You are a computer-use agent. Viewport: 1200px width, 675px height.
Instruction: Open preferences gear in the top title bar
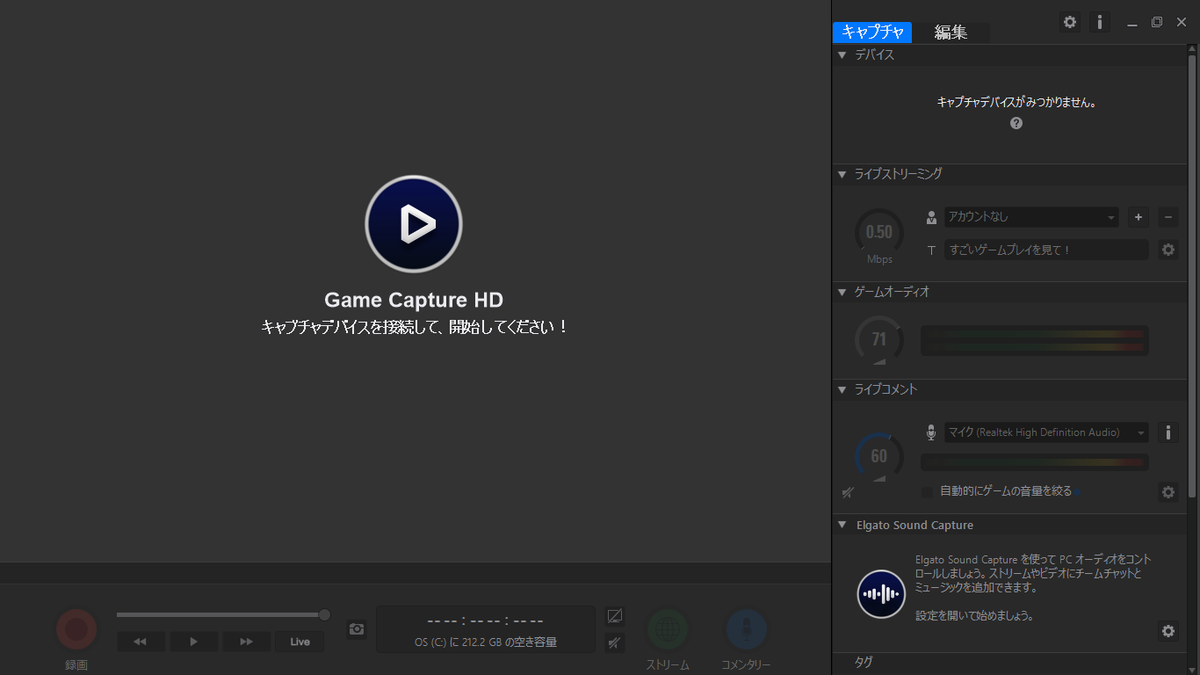click(1070, 22)
